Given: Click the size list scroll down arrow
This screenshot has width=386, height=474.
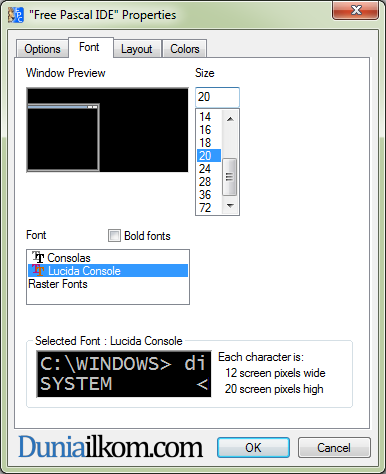Looking at the screenshot, I should pos(230,206).
